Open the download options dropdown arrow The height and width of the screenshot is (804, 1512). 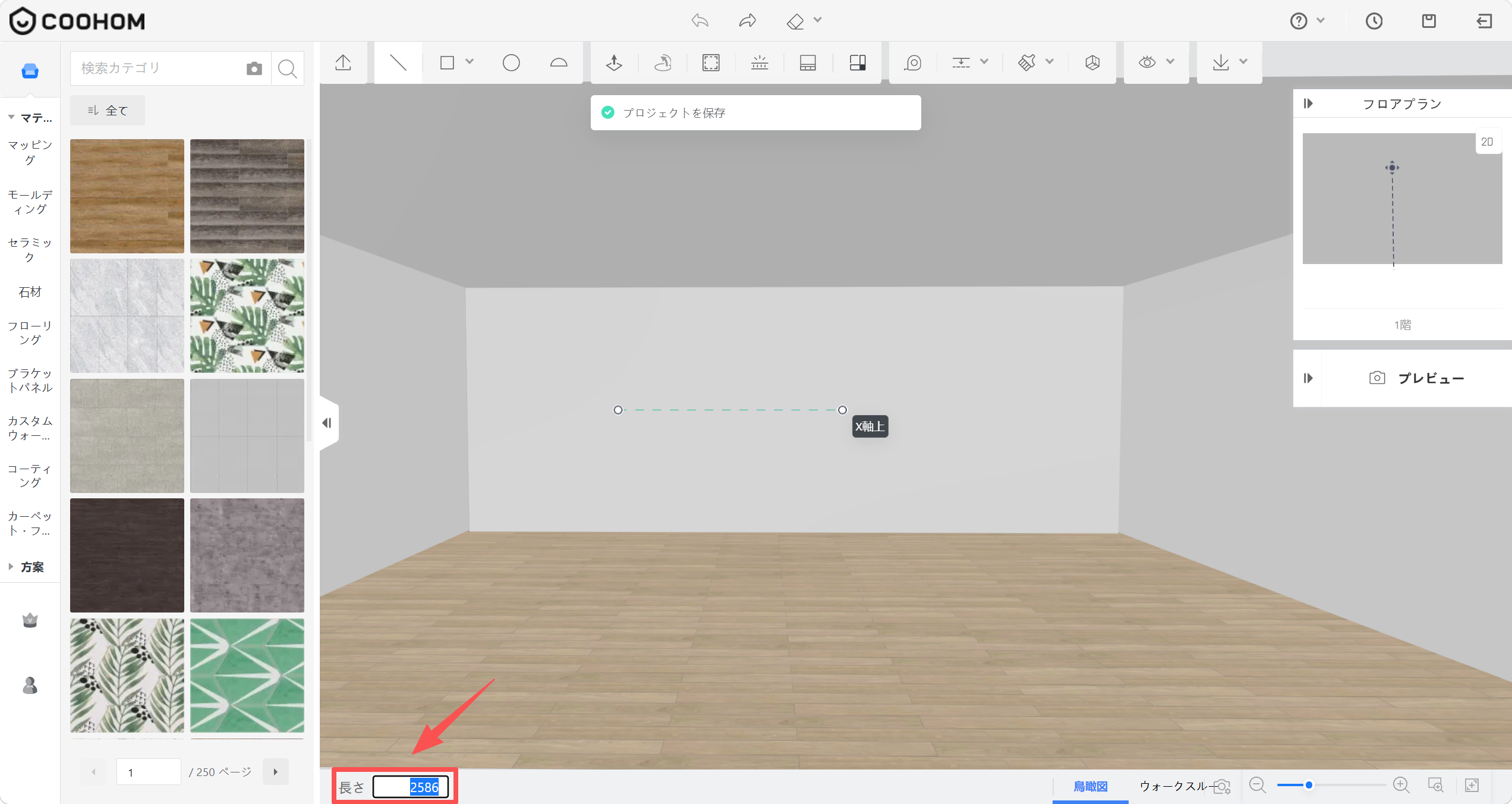pyautogui.click(x=1243, y=61)
